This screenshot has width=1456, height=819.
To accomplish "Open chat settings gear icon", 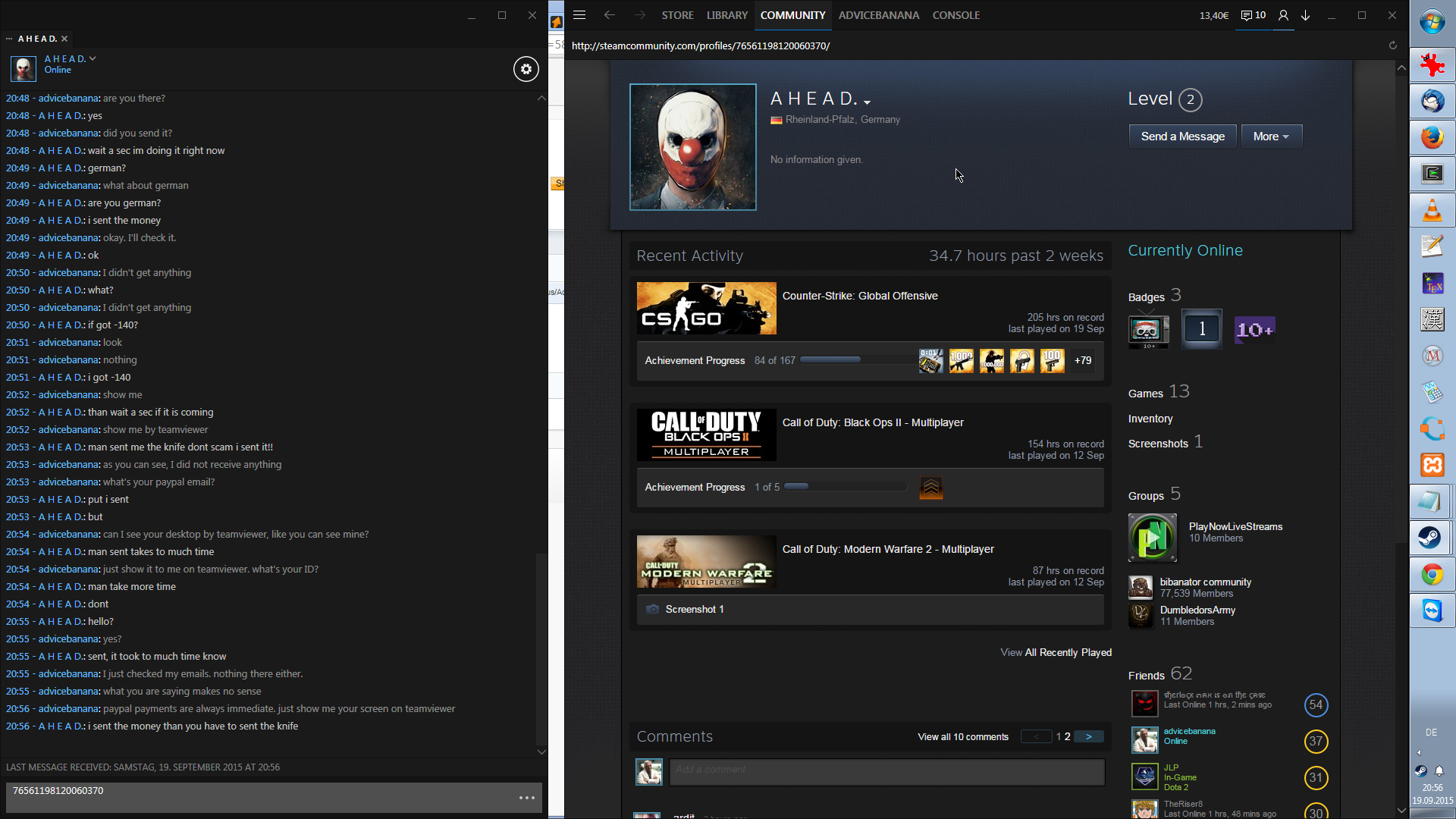I will [x=526, y=69].
